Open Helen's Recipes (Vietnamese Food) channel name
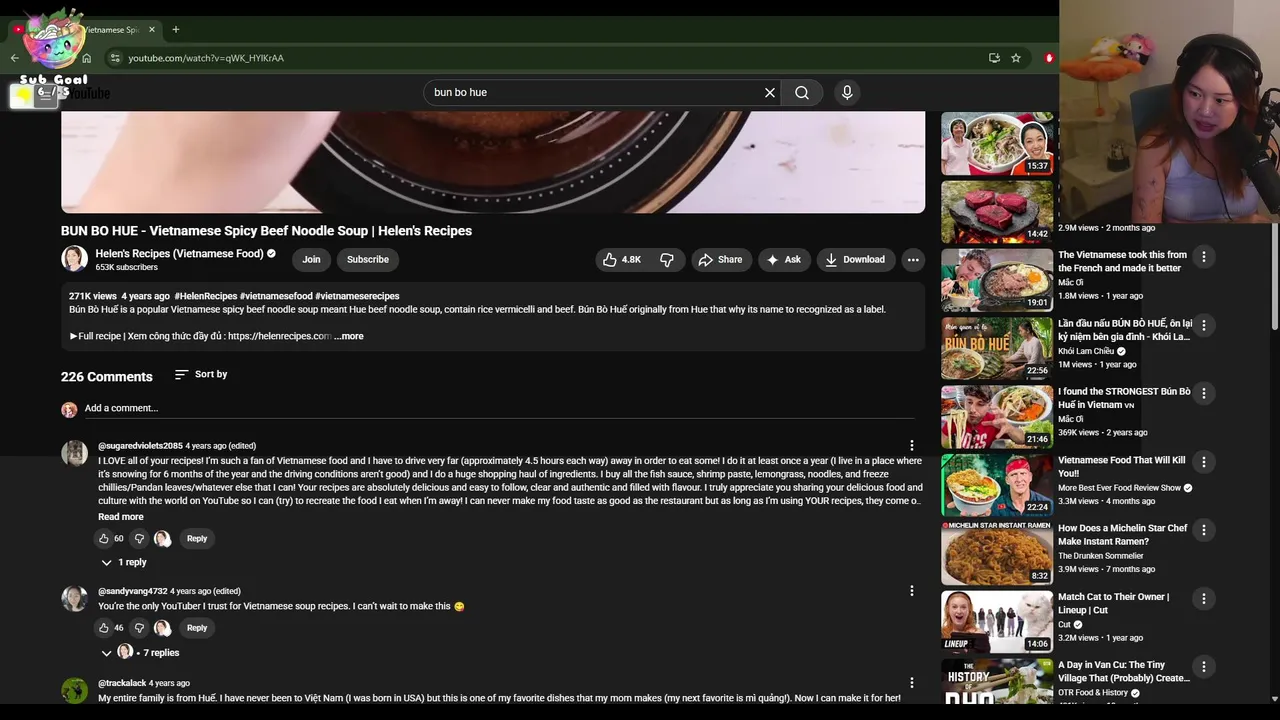This screenshot has height=720, width=1280. click(179, 253)
